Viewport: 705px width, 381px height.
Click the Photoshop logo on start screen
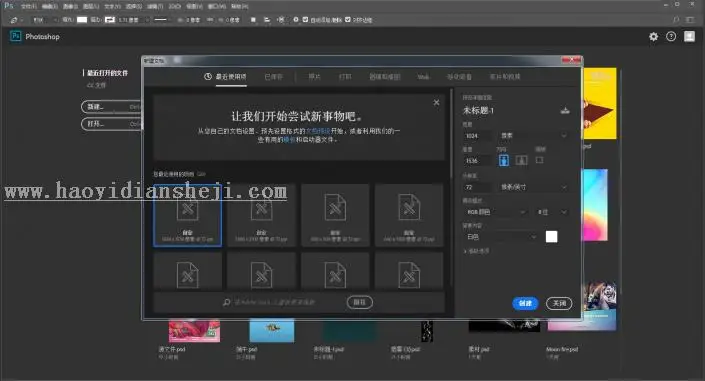point(16,36)
